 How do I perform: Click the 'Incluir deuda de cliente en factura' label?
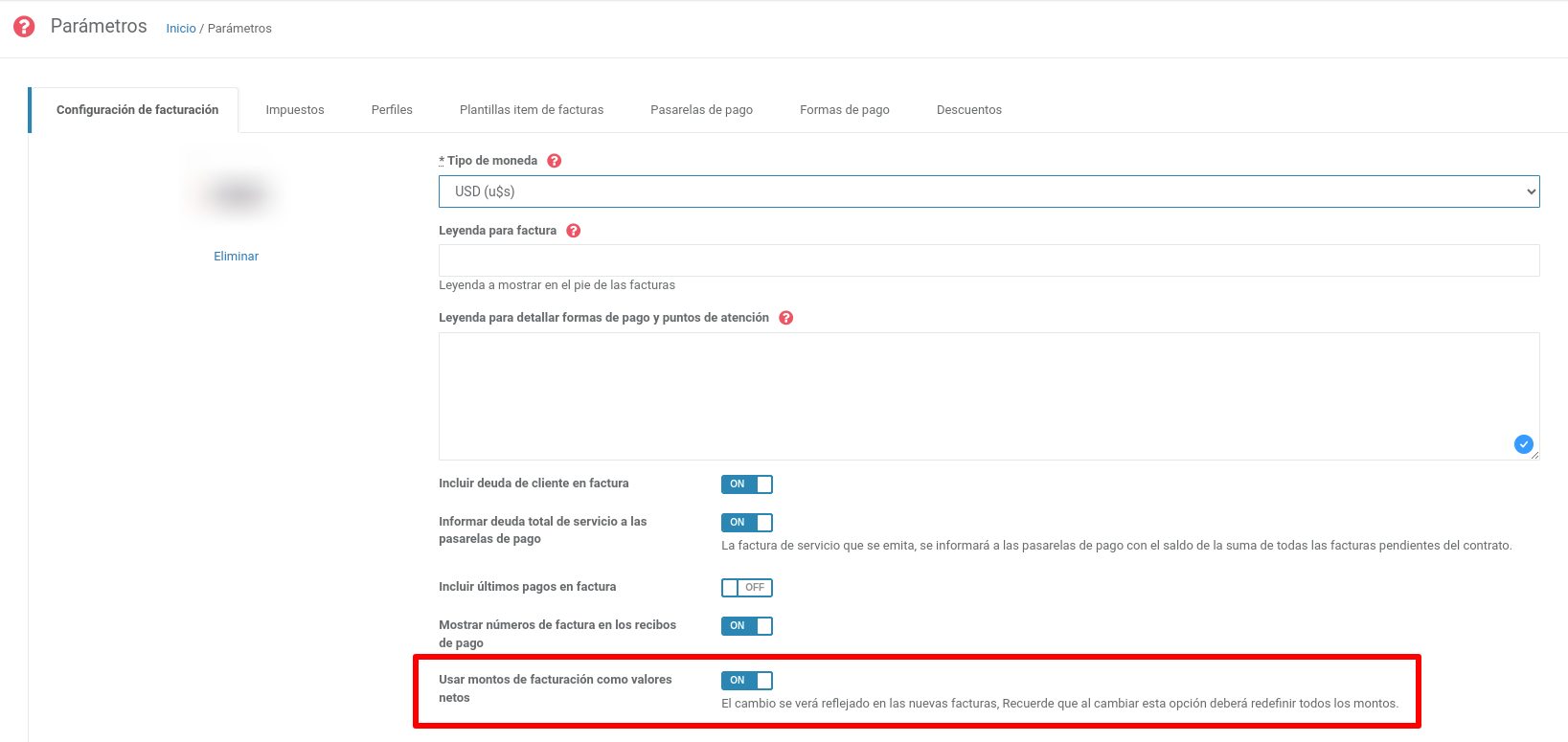tap(534, 483)
